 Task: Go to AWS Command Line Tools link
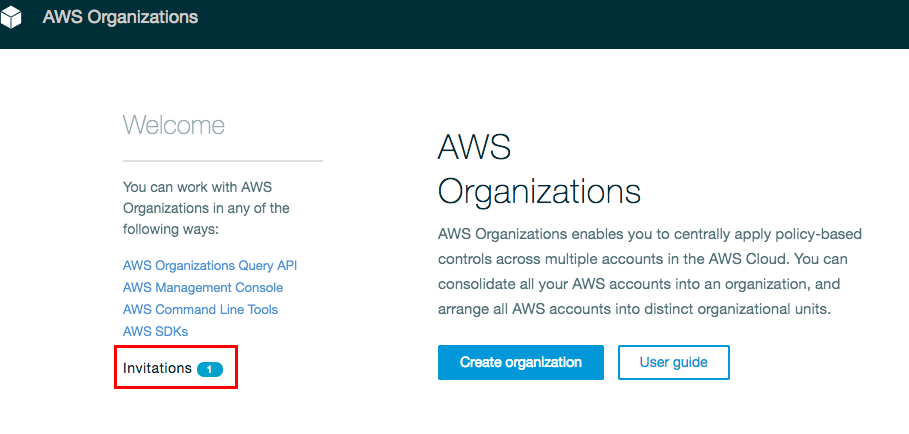point(200,310)
